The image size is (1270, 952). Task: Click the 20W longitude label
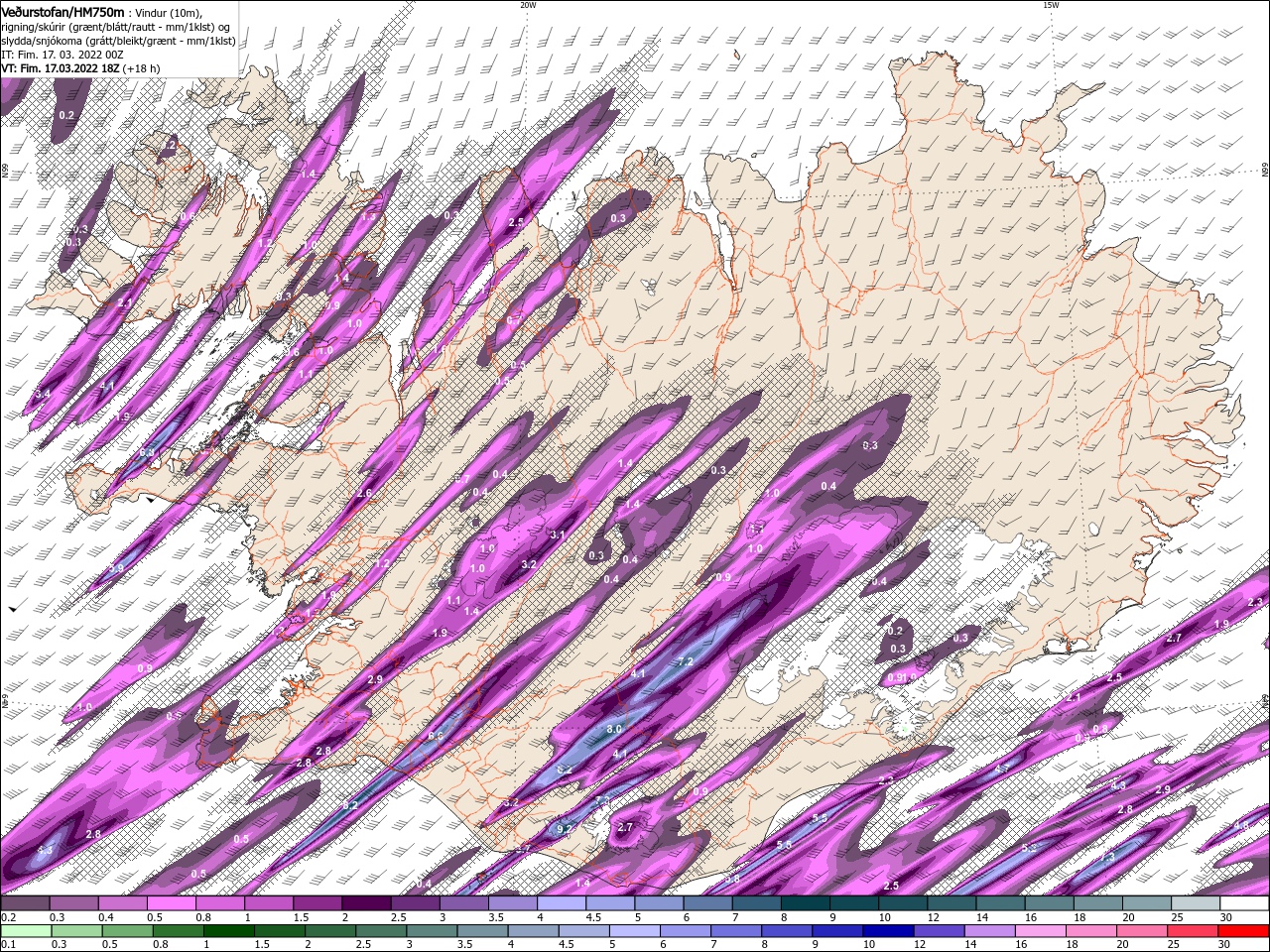[x=528, y=5]
